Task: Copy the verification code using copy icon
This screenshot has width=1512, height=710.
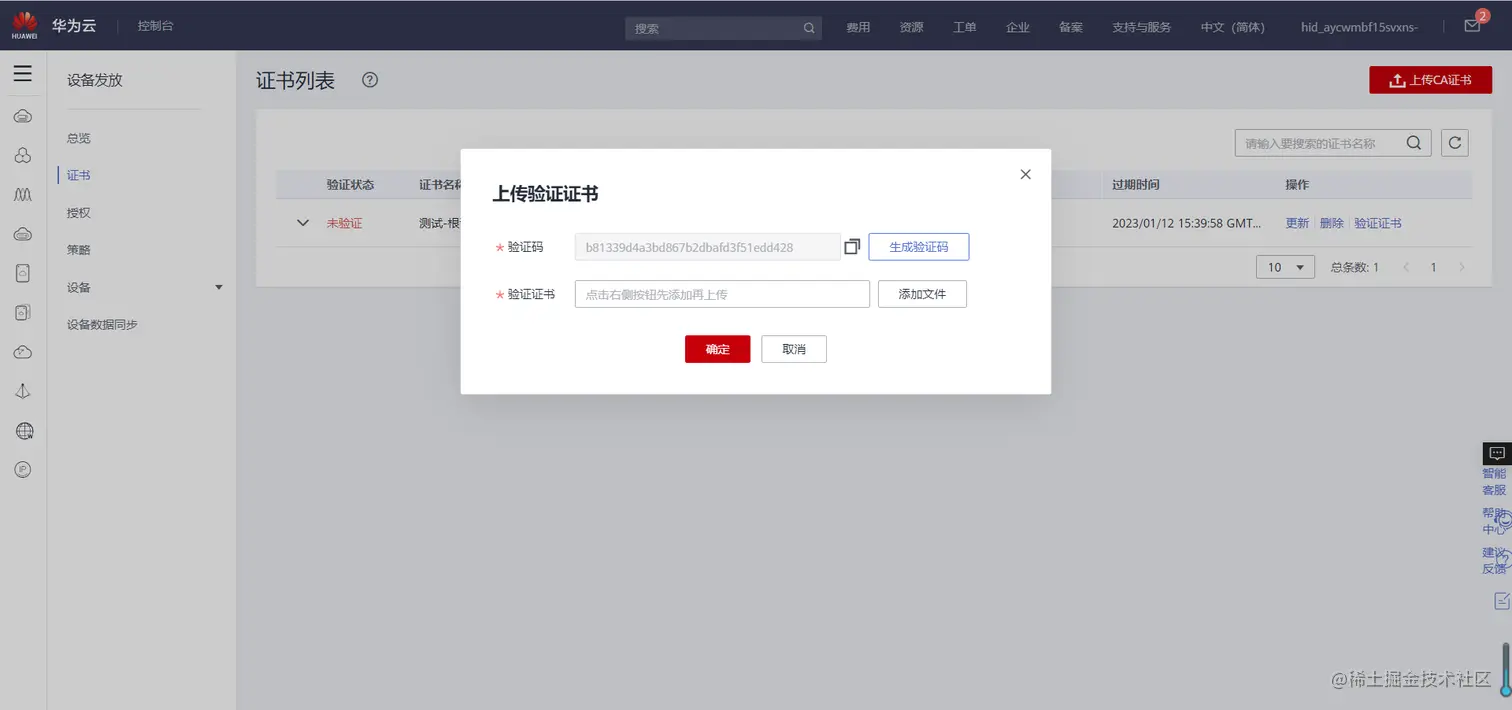Action: coord(851,246)
